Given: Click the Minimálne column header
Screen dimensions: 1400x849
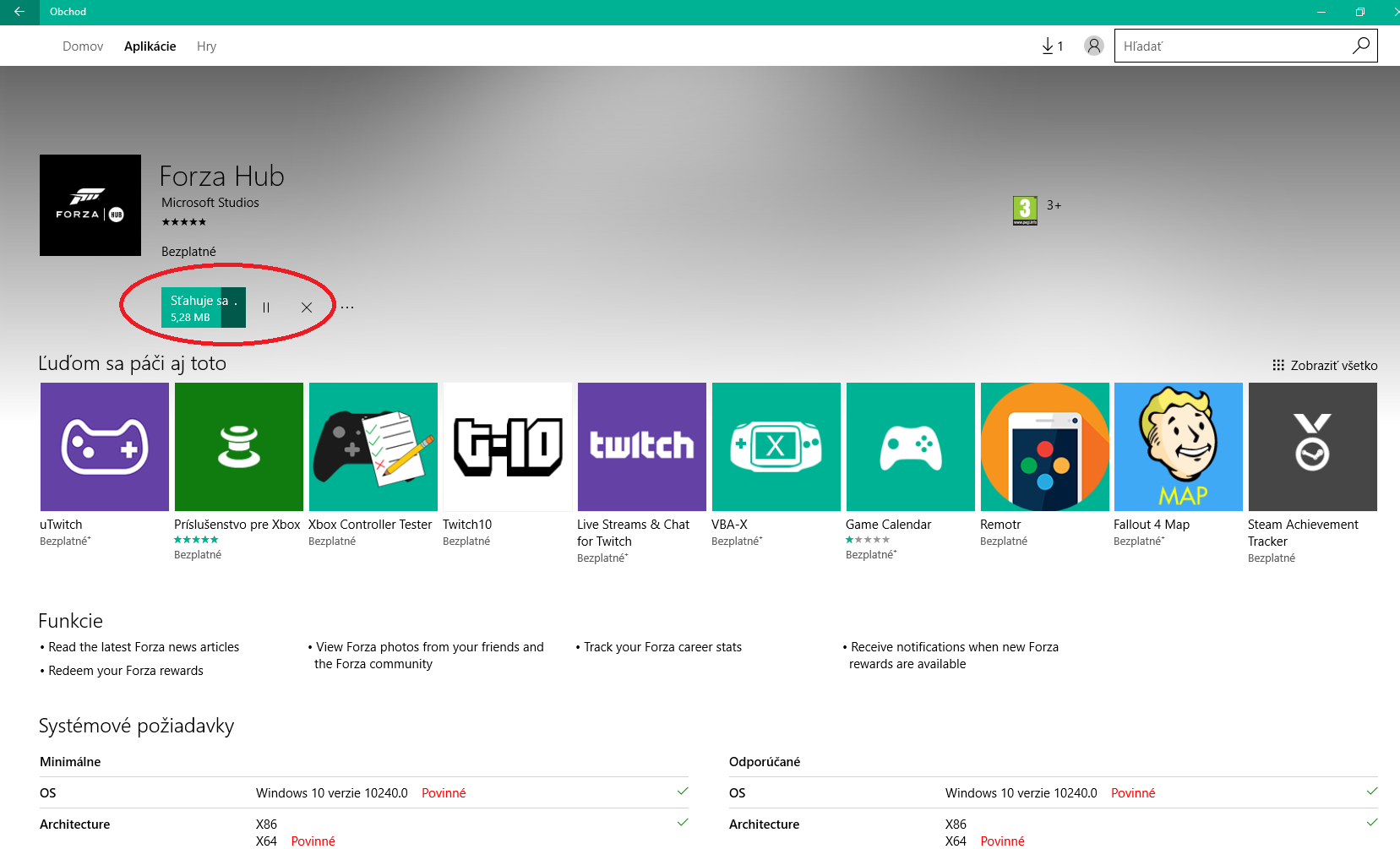Looking at the screenshot, I should [x=70, y=762].
